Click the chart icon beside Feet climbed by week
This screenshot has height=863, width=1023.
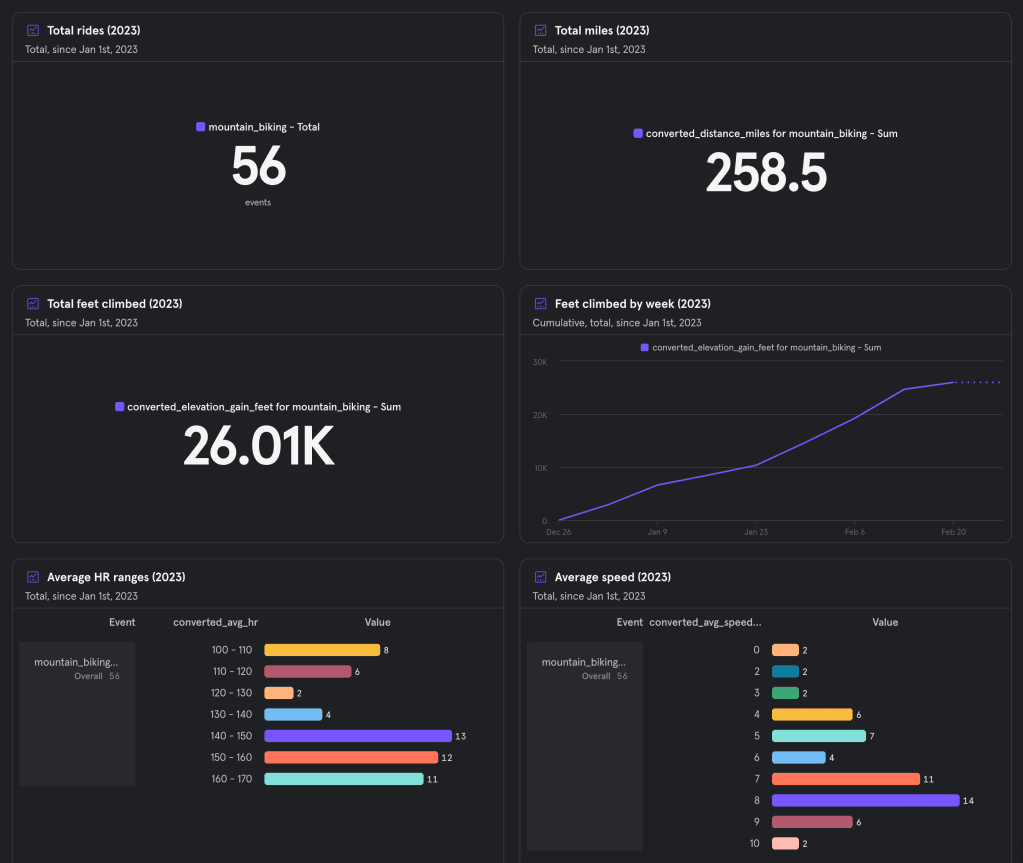541,304
